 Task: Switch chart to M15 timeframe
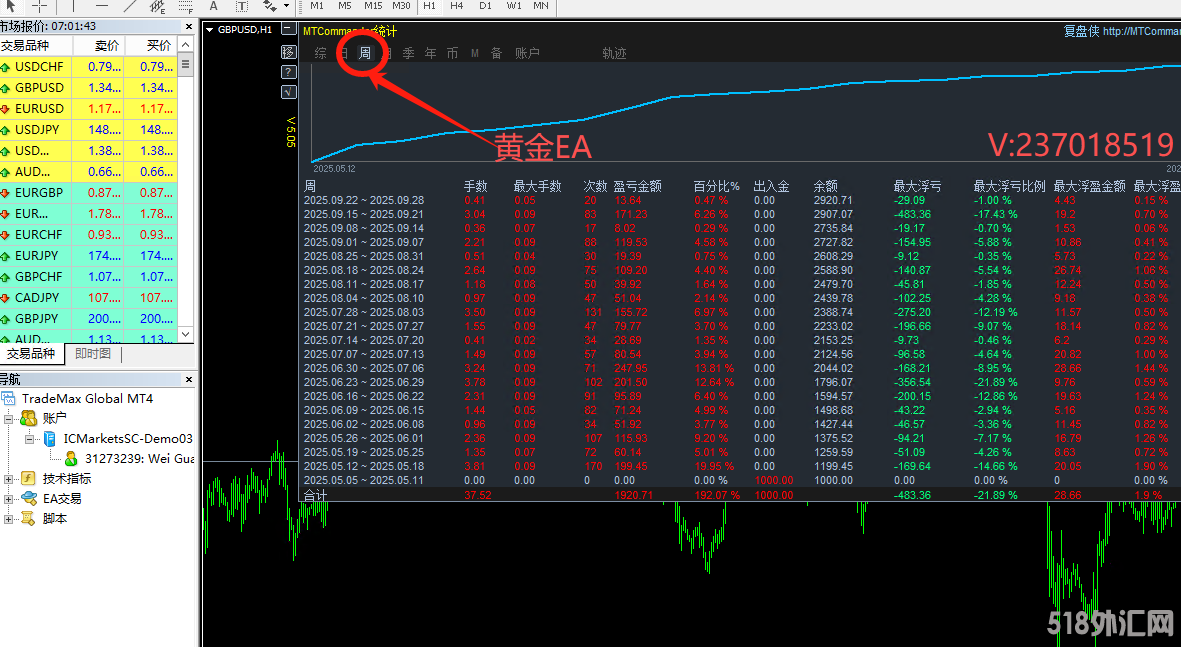click(x=373, y=6)
